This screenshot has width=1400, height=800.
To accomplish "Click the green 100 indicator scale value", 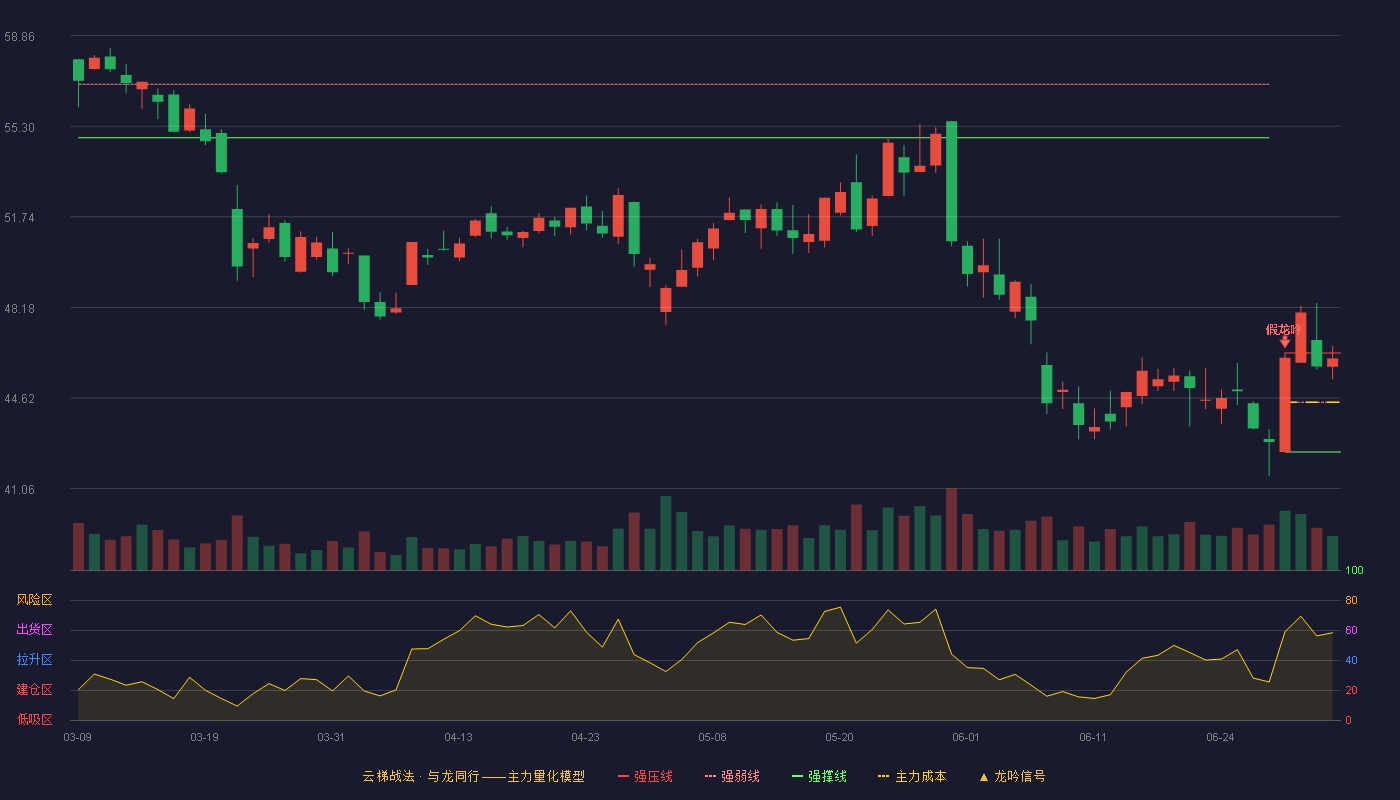I will point(1355,571).
